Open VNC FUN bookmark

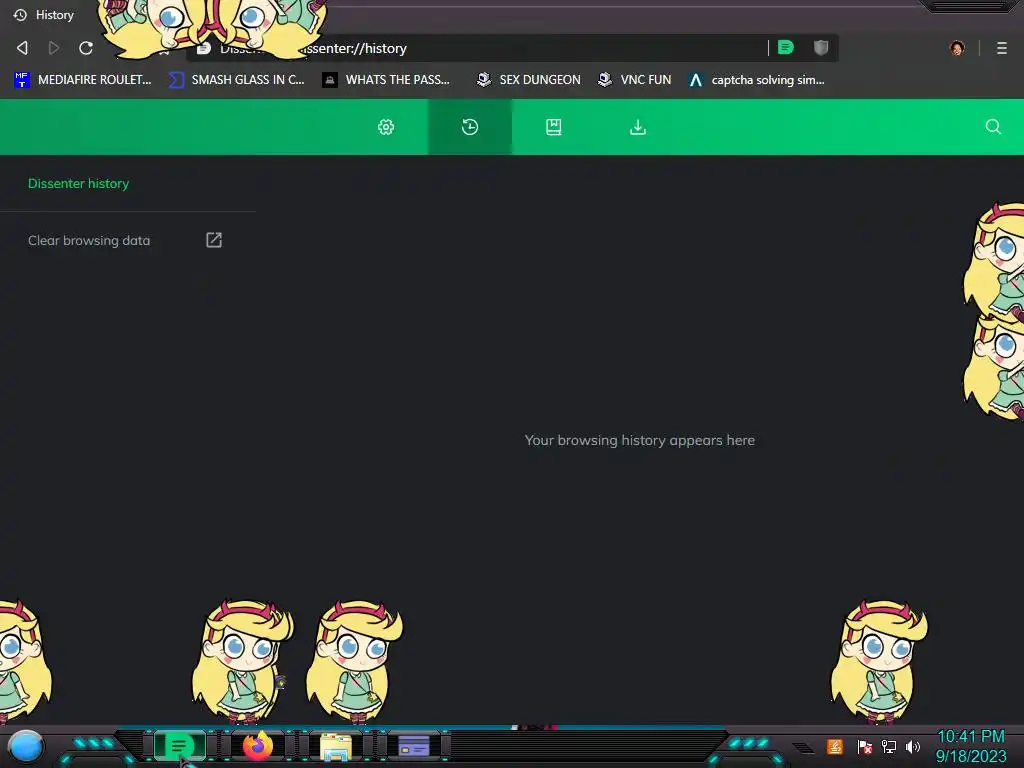[x=635, y=80]
